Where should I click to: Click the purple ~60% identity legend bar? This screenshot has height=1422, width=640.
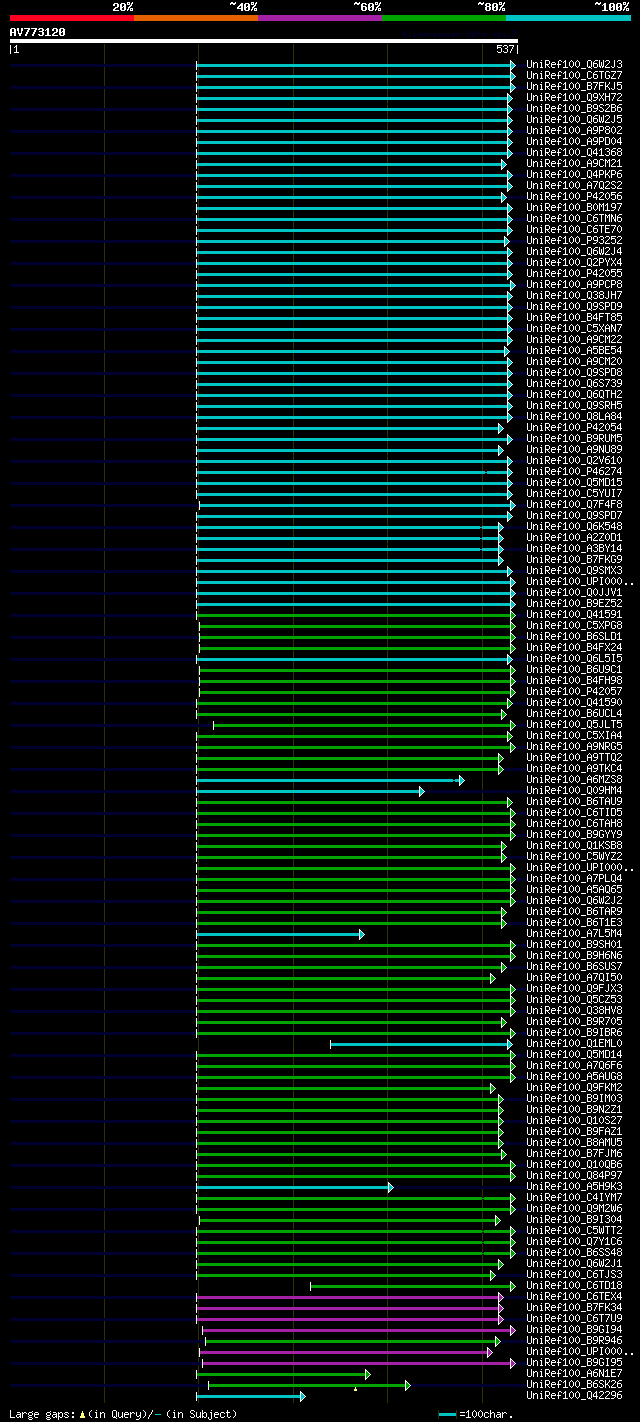click(319, 17)
